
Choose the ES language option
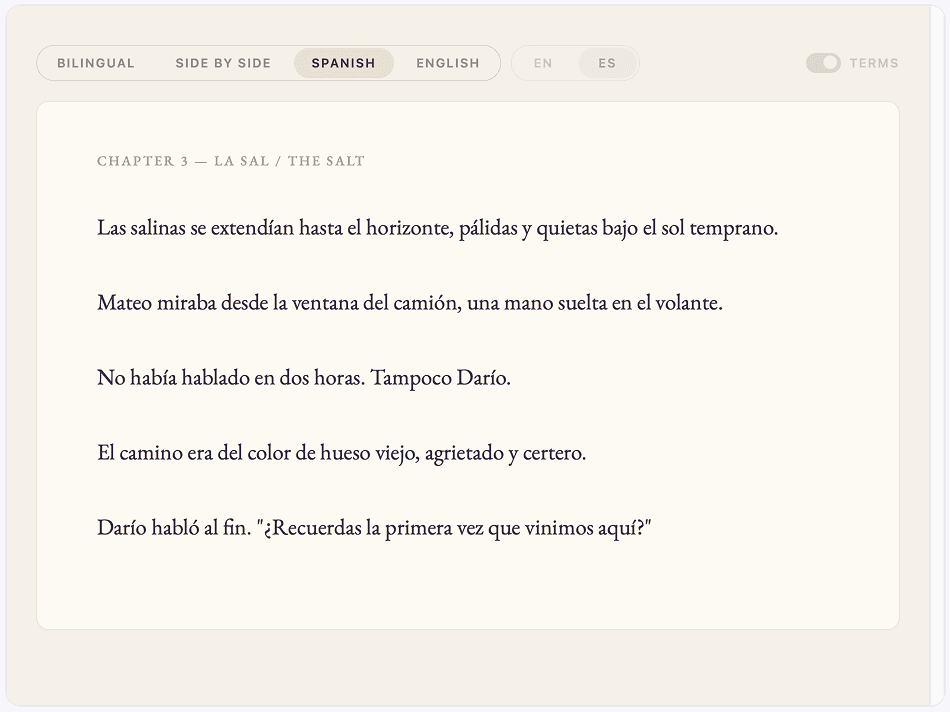point(607,63)
